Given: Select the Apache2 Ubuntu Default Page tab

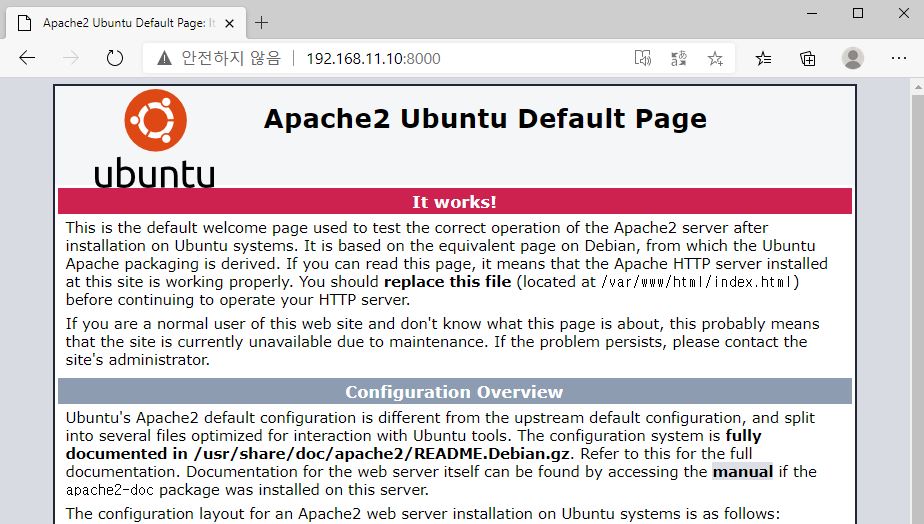Looking at the screenshot, I should coord(126,23).
